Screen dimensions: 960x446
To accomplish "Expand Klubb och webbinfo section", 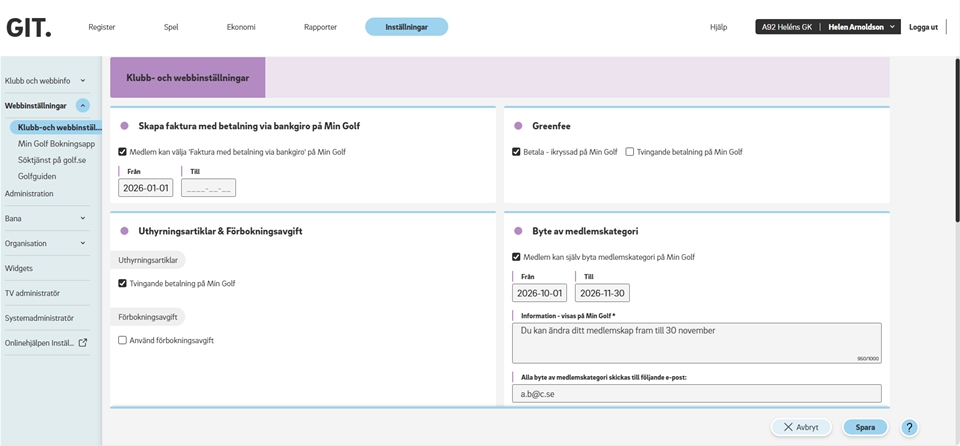I will coord(82,80).
